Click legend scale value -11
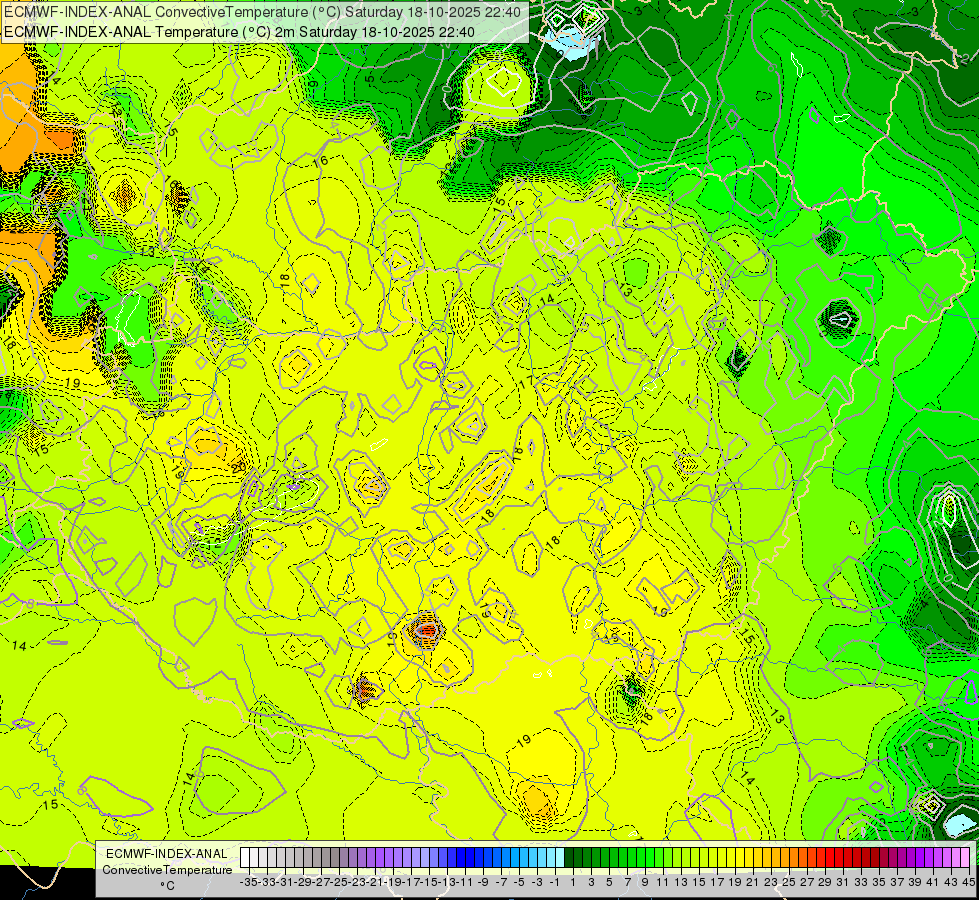The height and width of the screenshot is (900, 979). 465,883
